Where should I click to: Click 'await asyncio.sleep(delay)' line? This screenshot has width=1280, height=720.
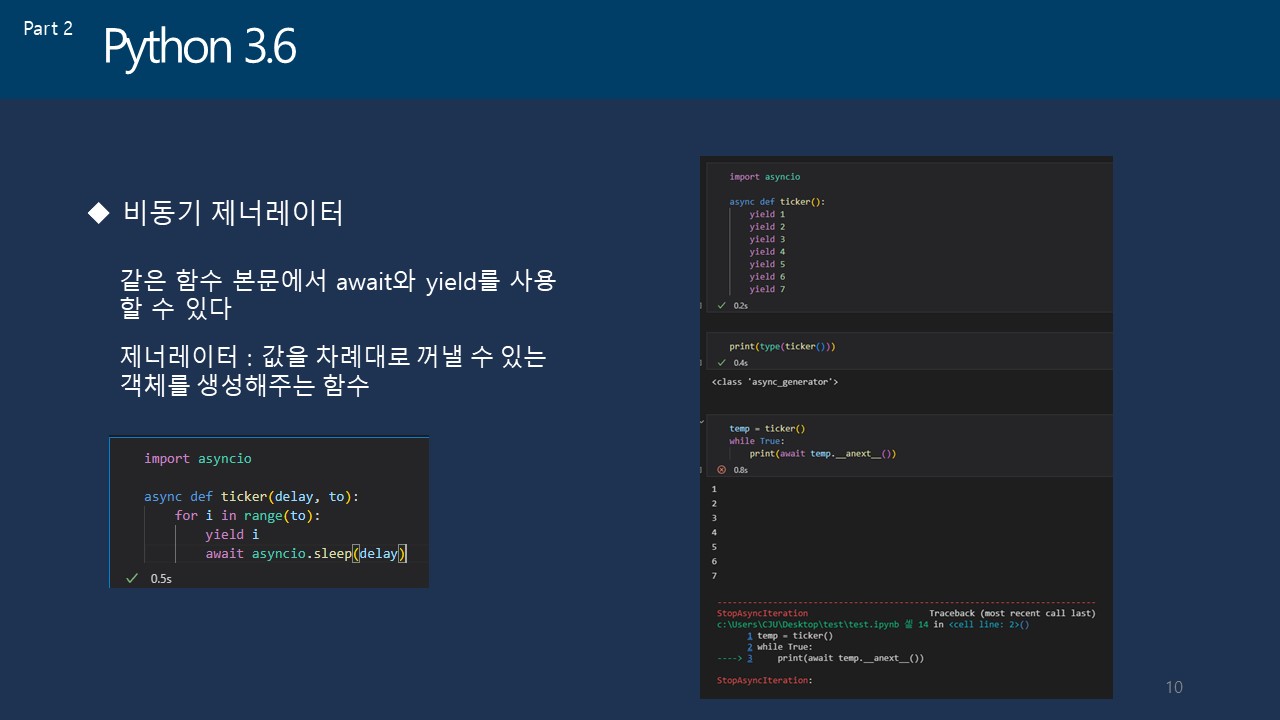pos(306,553)
